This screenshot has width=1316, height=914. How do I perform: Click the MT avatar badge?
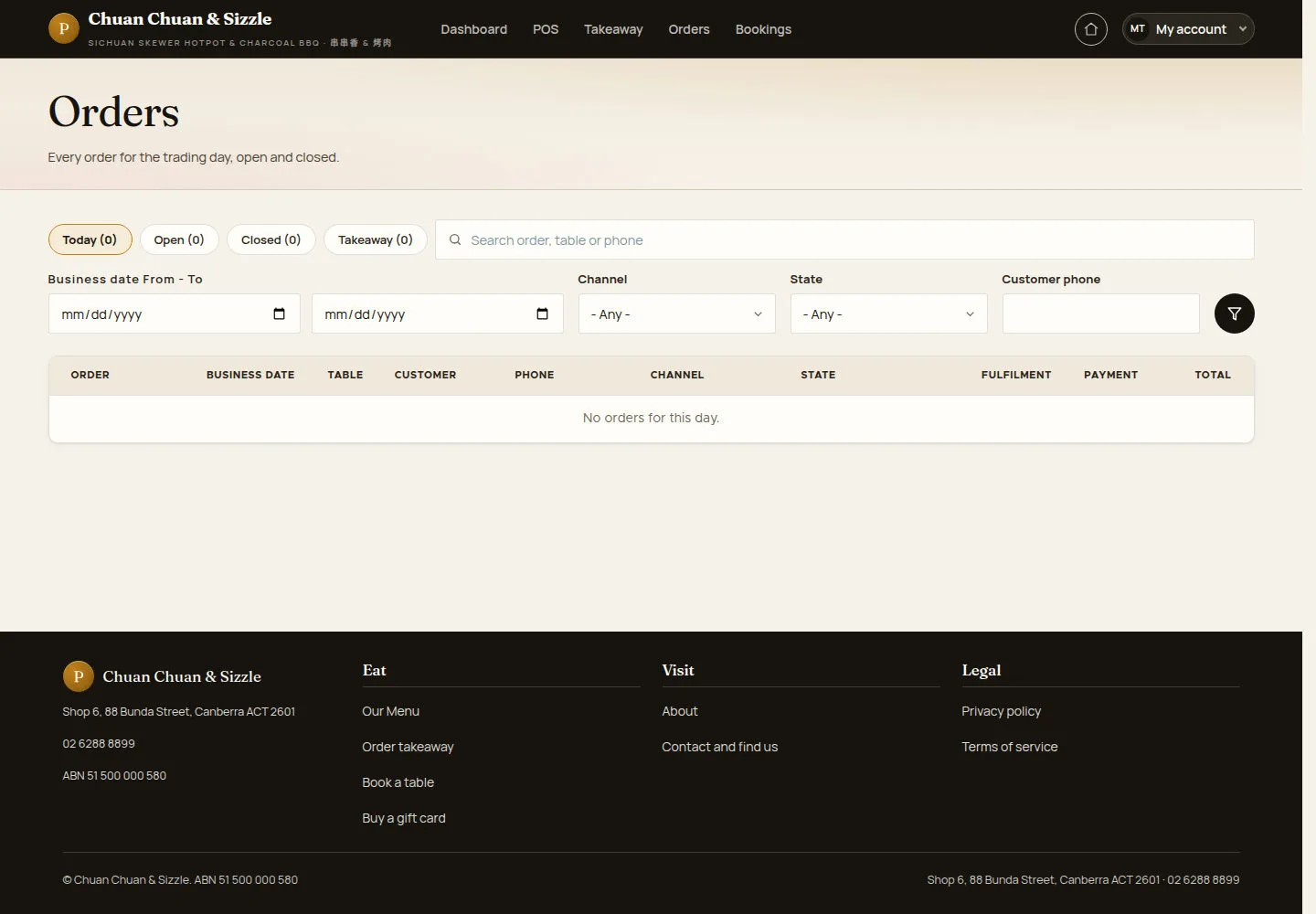click(x=1137, y=29)
